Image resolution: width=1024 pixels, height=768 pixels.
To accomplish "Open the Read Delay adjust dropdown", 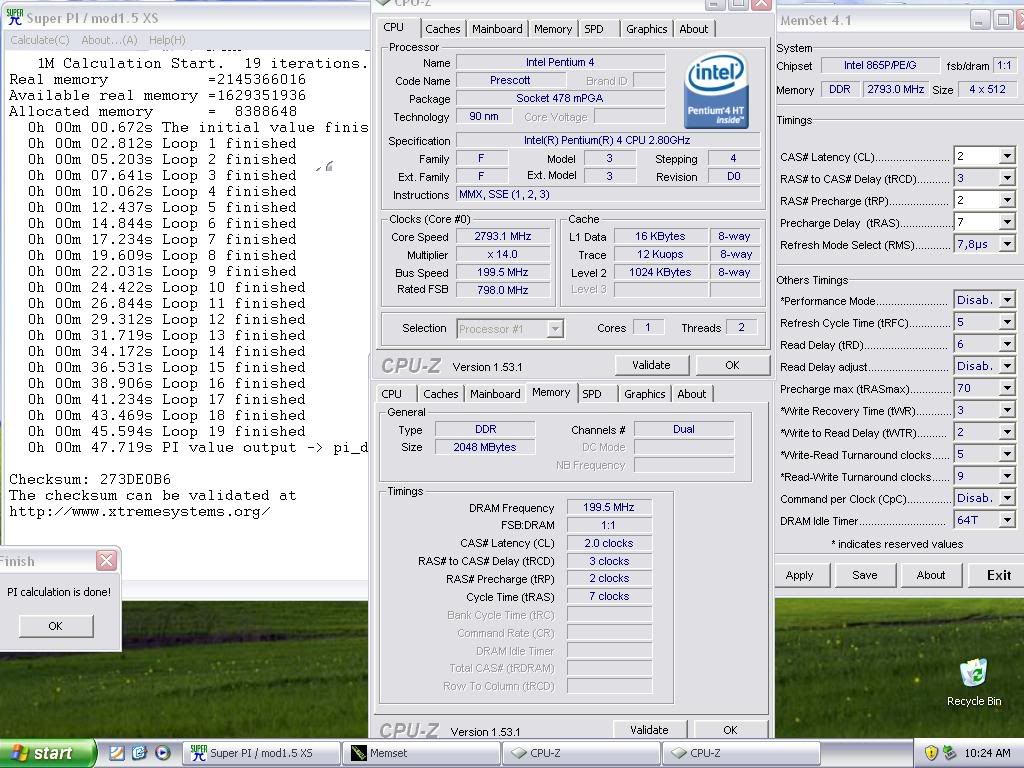I will click(1007, 366).
